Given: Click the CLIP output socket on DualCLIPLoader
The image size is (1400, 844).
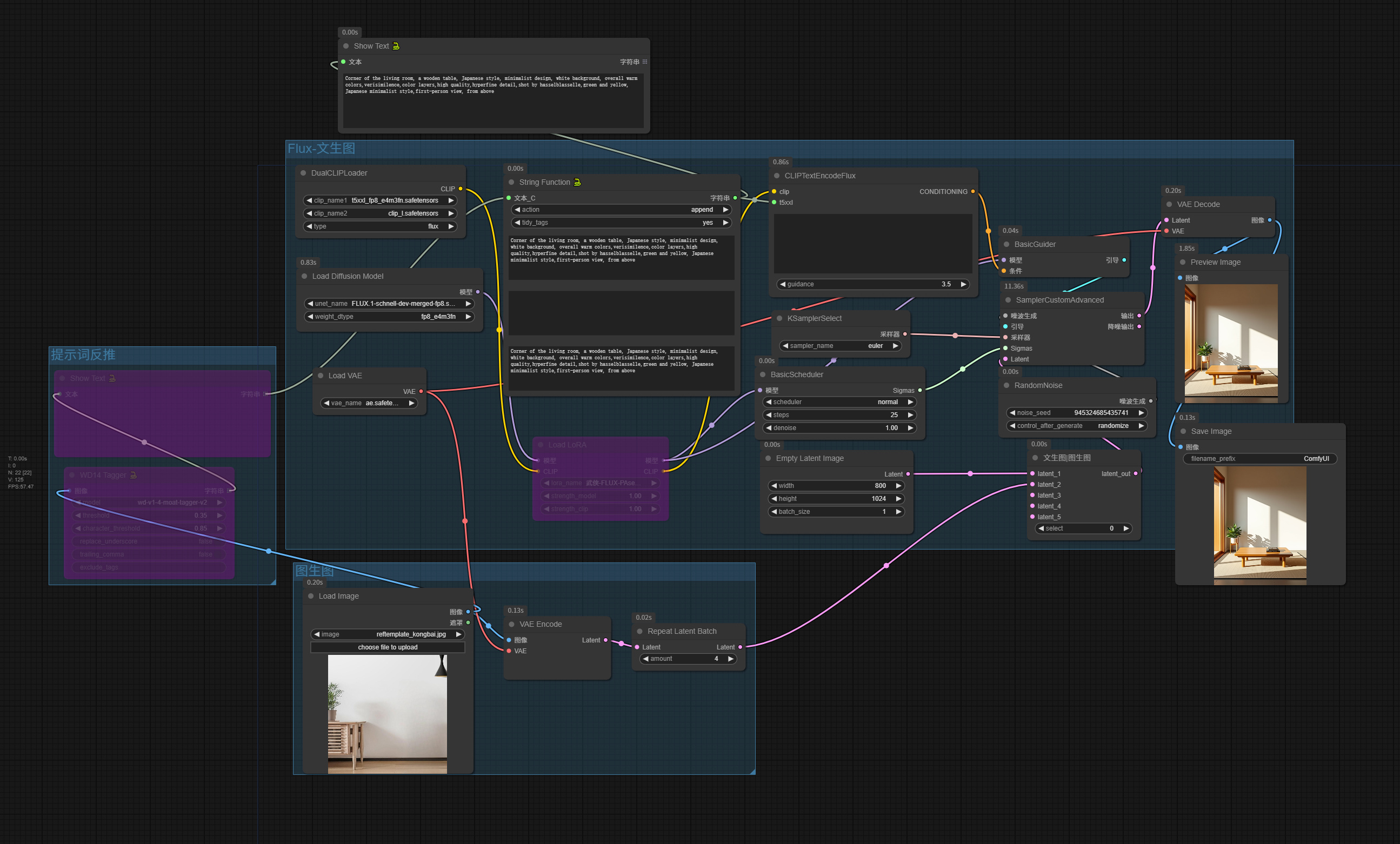Looking at the screenshot, I should point(460,189).
